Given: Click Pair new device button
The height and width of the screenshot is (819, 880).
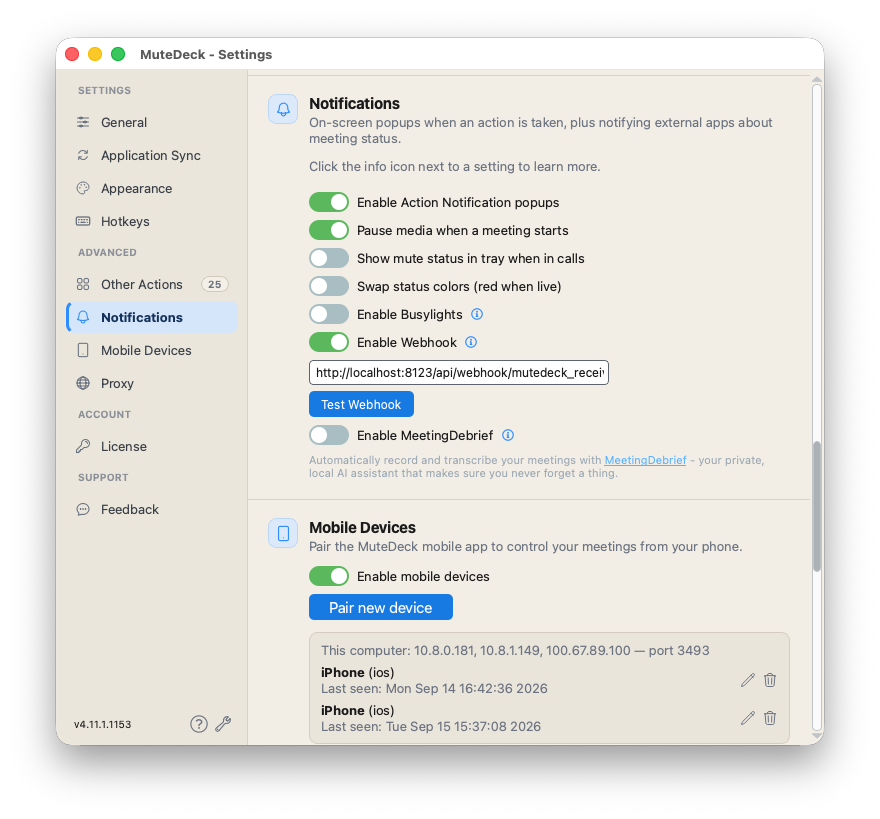Looking at the screenshot, I should click(x=381, y=607).
